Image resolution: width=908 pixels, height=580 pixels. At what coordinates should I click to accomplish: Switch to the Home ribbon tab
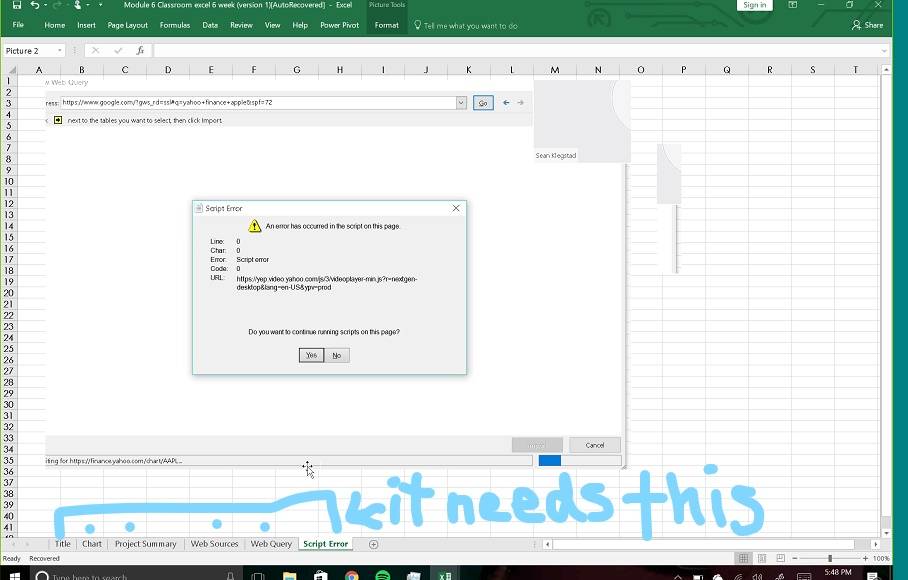click(x=54, y=25)
